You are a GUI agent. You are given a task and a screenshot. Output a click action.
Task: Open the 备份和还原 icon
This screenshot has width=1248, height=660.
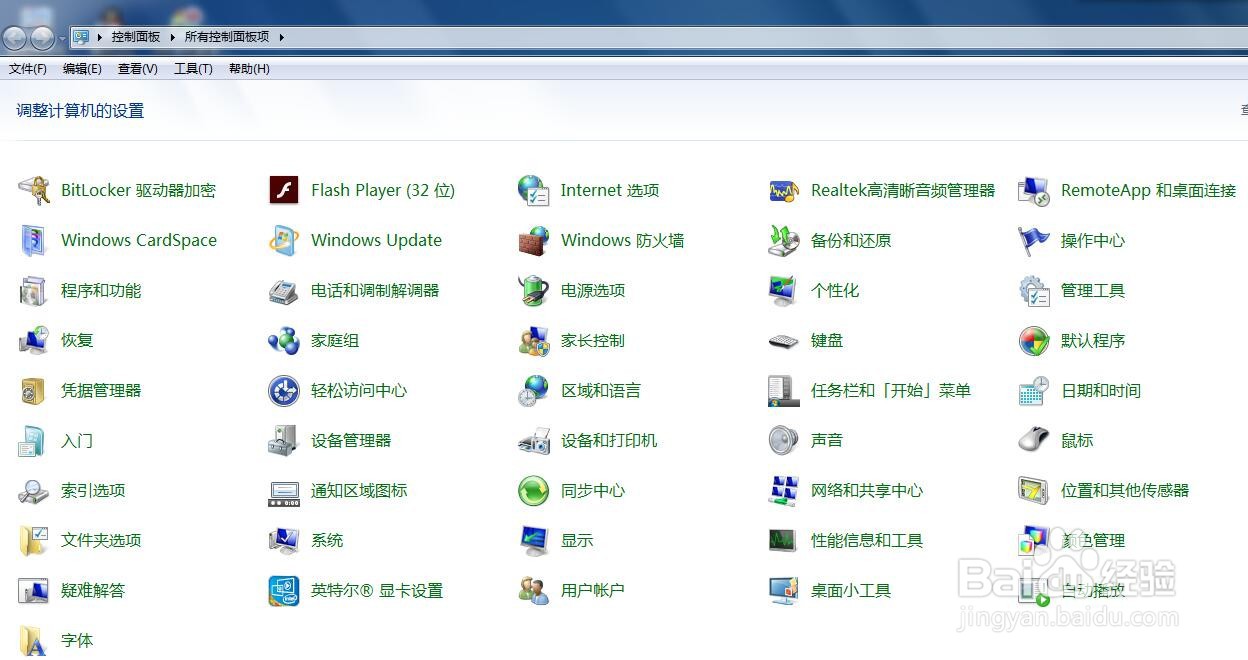tap(784, 240)
